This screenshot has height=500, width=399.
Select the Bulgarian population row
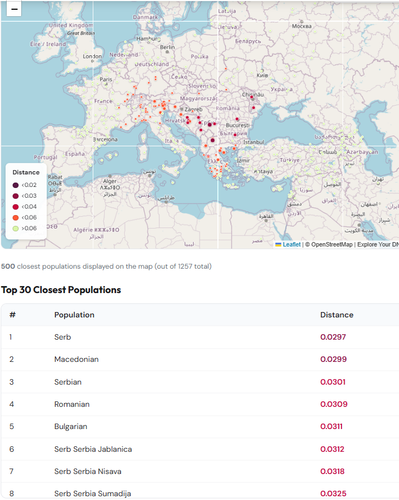[x=200, y=427]
